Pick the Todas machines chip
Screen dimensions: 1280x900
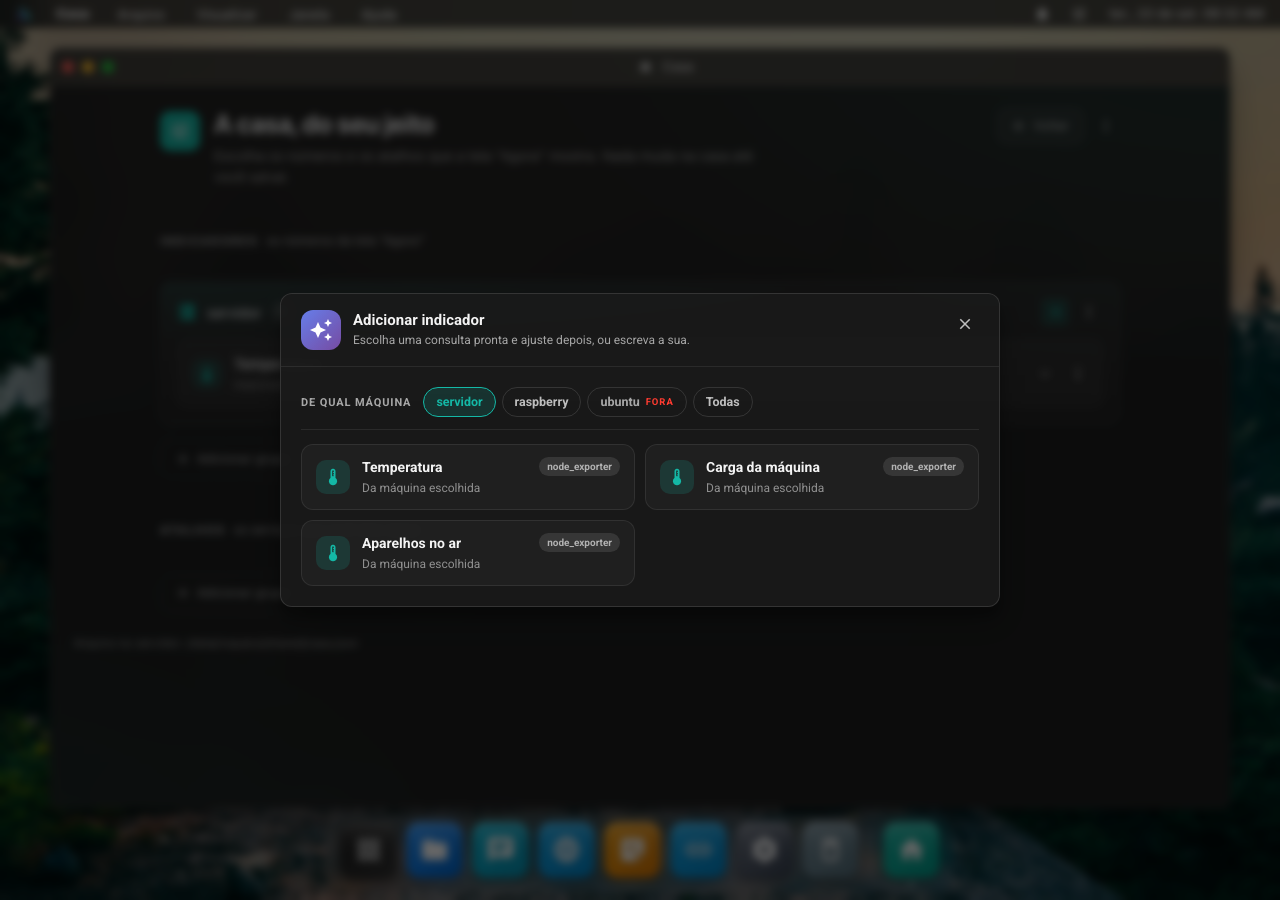(x=723, y=402)
